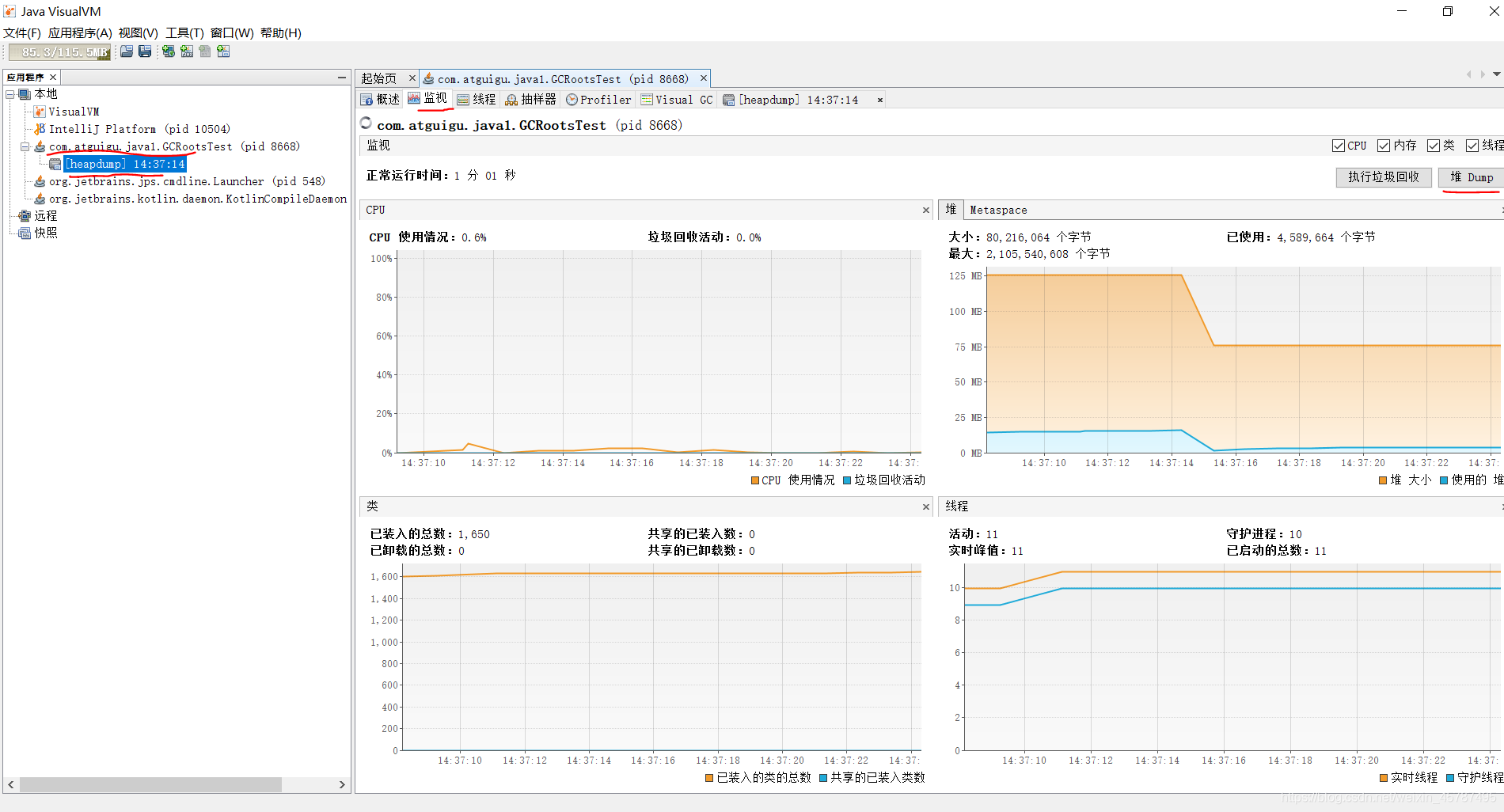
Task: Close the [heapdump] 14:37:14 sub-tab
Action: pos(879,100)
